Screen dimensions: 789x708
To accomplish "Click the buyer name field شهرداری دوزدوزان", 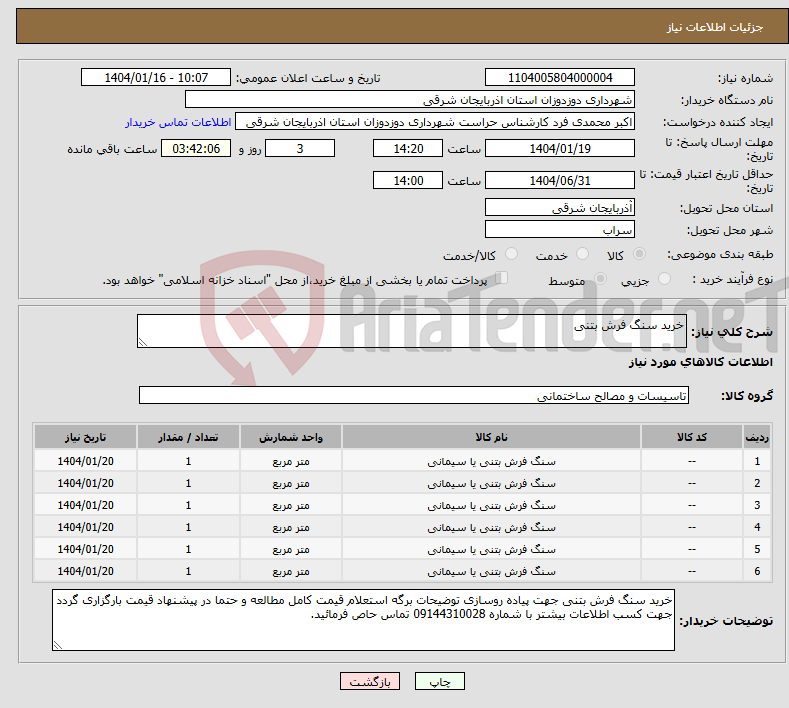I will (410, 100).
